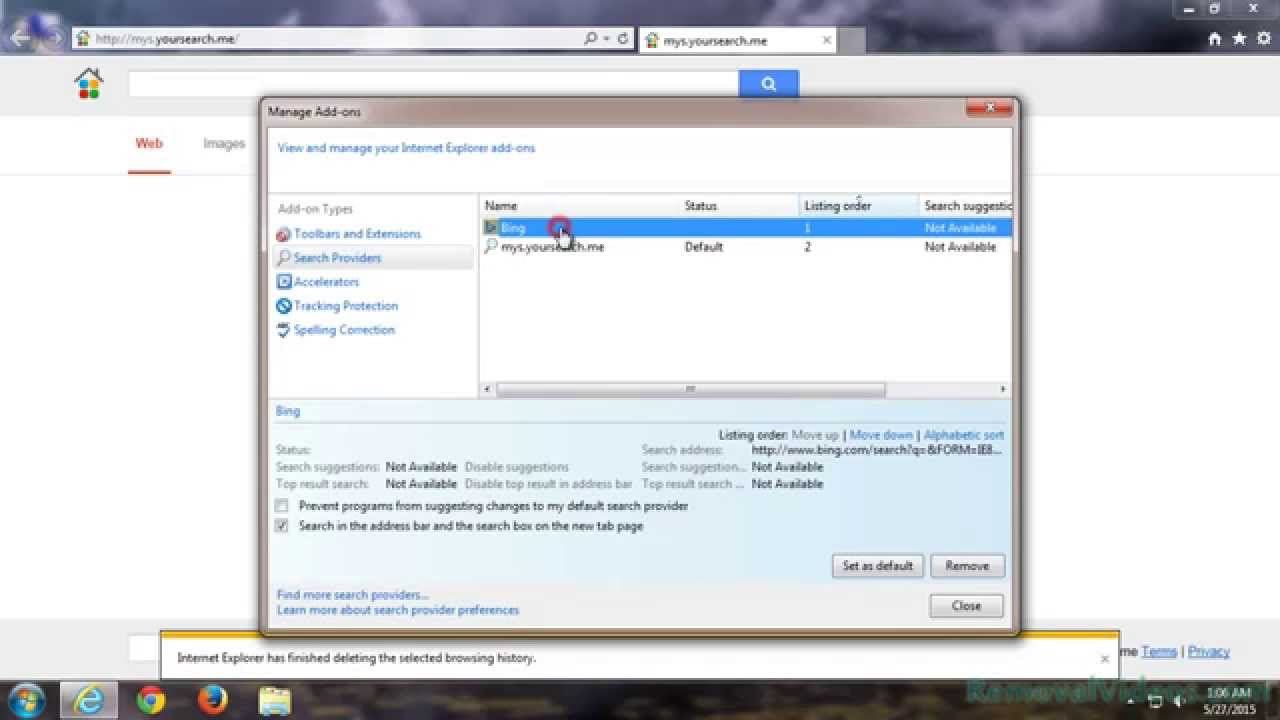
Task: Open Internet Explorer from the taskbar
Action: (89, 699)
